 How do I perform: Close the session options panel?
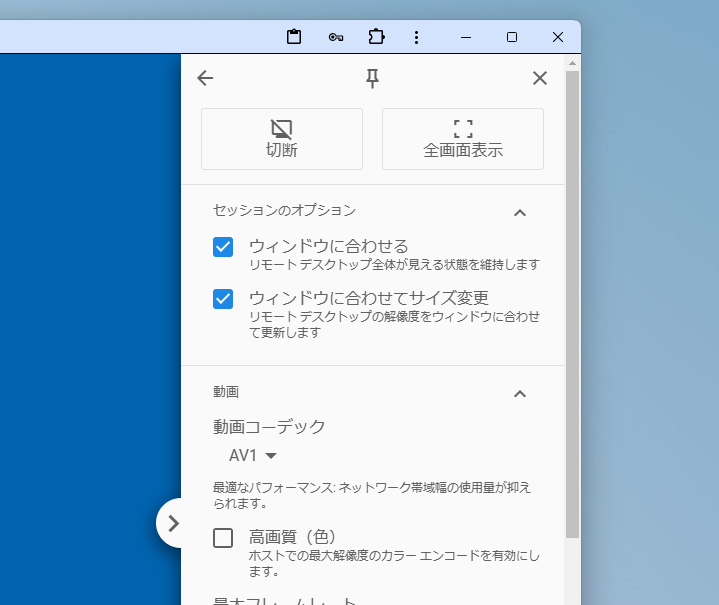coord(540,78)
